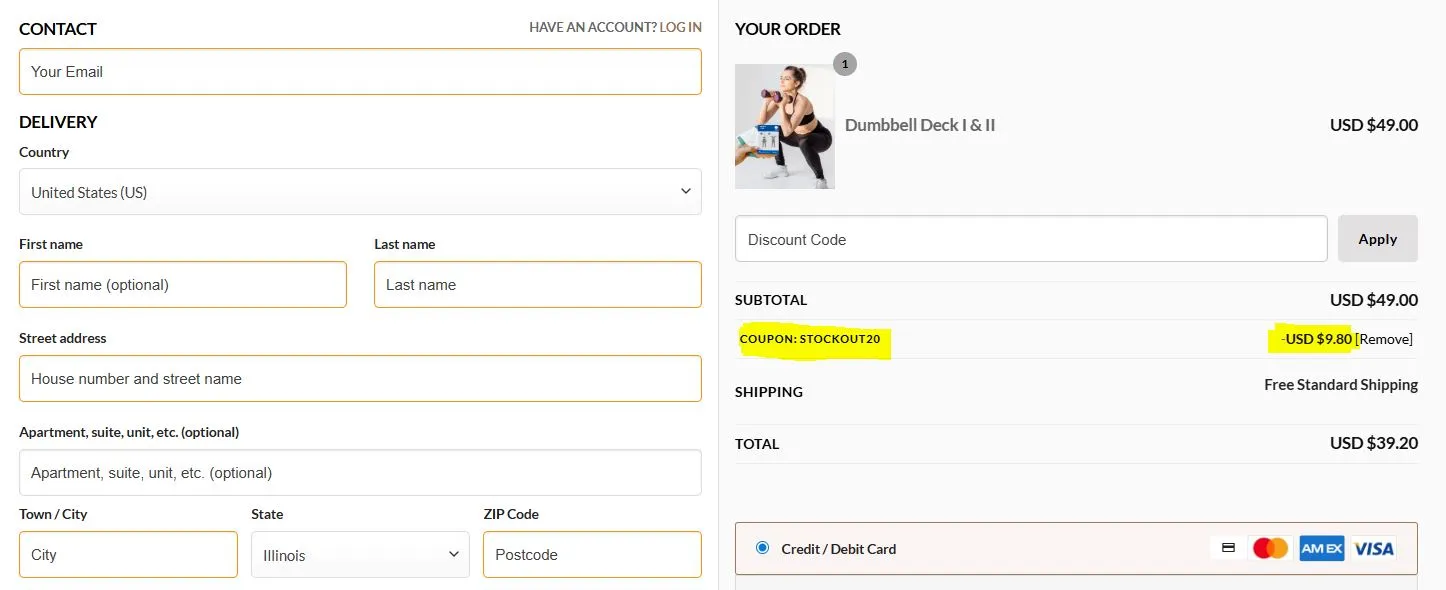This screenshot has height=590, width=1446.
Task: Click the Your Email field
Action: coord(360,71)
